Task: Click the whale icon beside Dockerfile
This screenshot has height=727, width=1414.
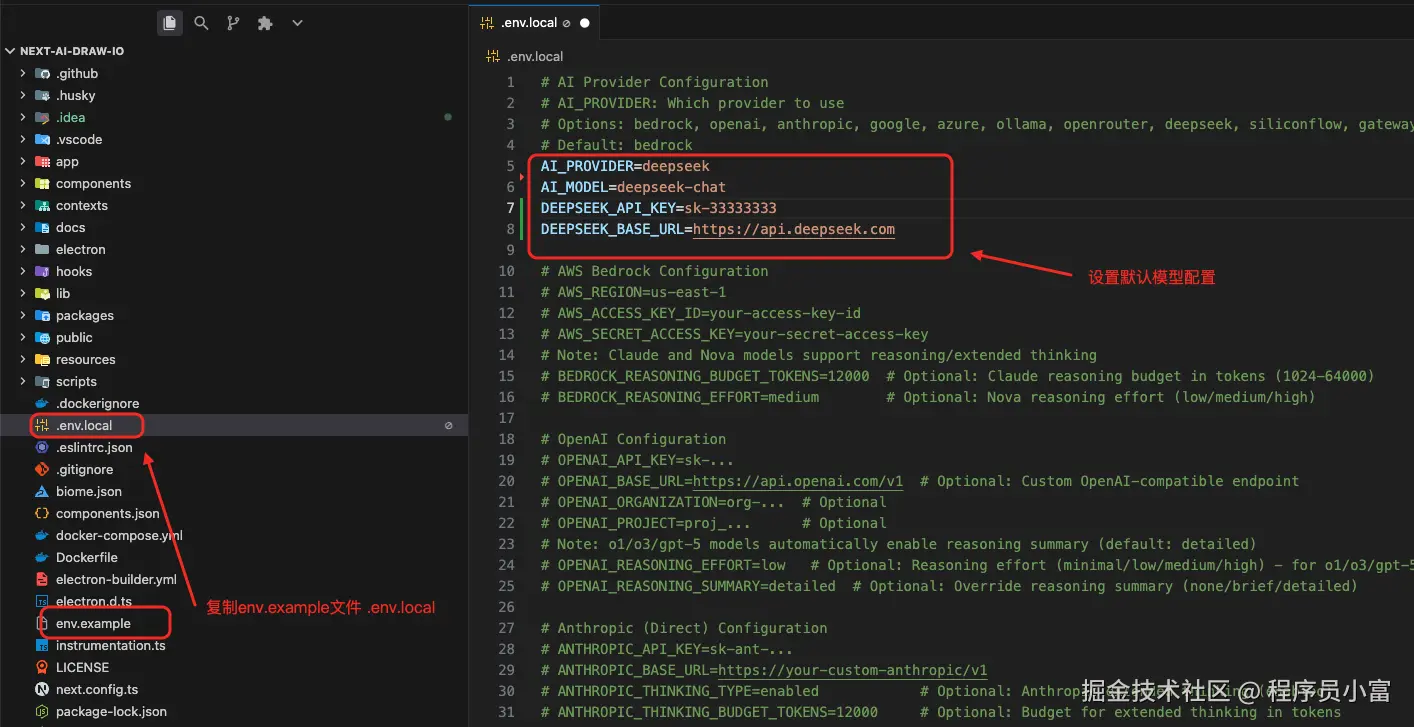Action: click(42, 557)
